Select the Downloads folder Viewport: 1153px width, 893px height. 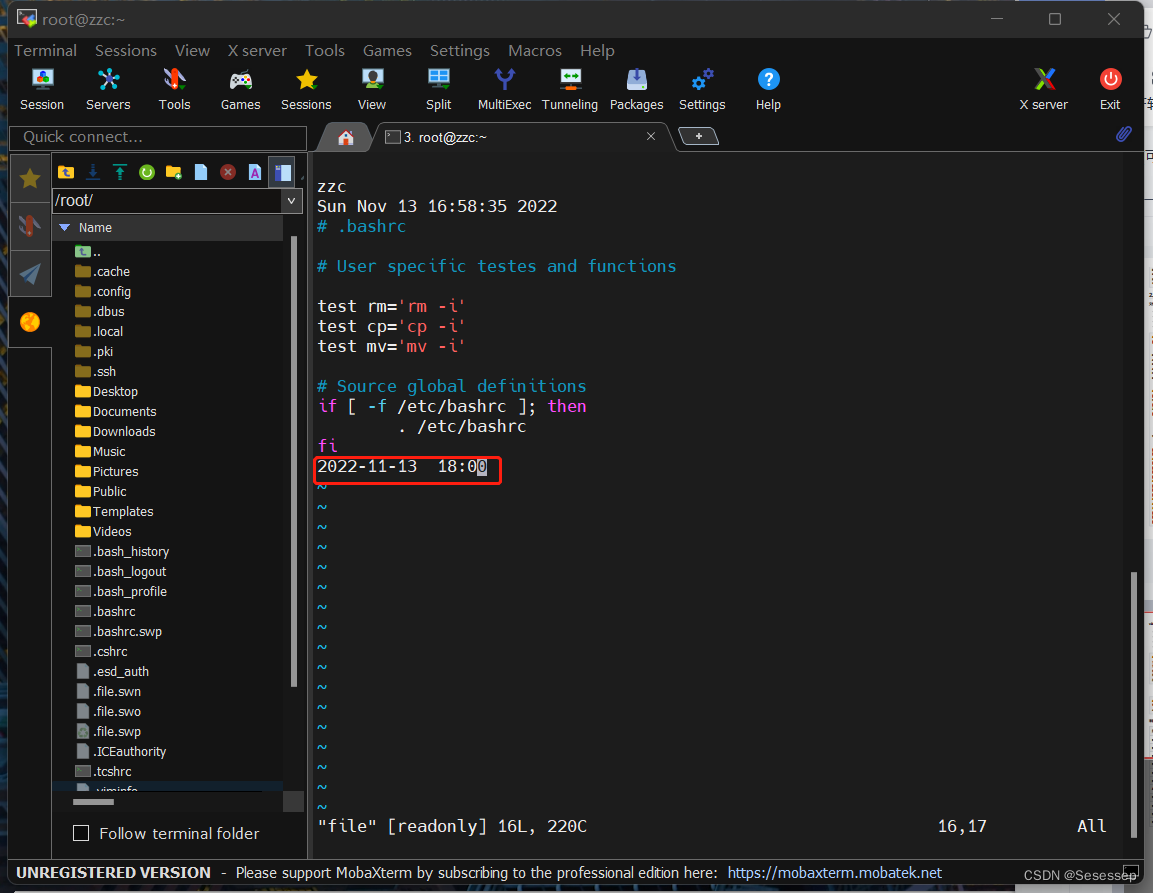coord(115,431)
